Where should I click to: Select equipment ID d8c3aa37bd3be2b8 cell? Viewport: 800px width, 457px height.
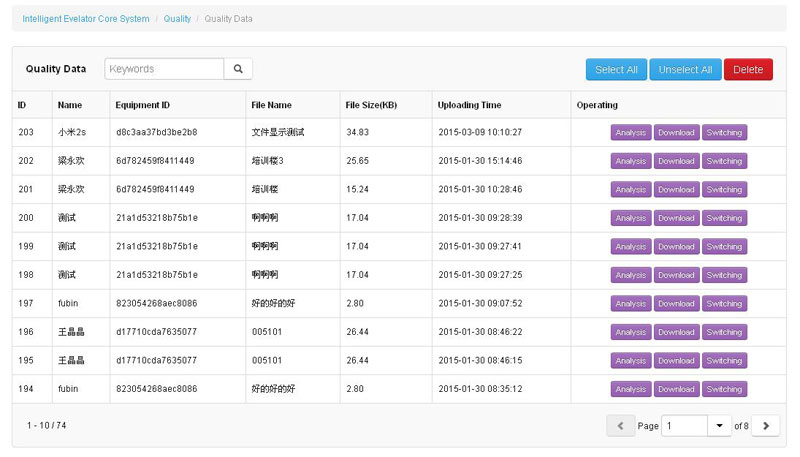pyautogui.click(x=178, y=133)
